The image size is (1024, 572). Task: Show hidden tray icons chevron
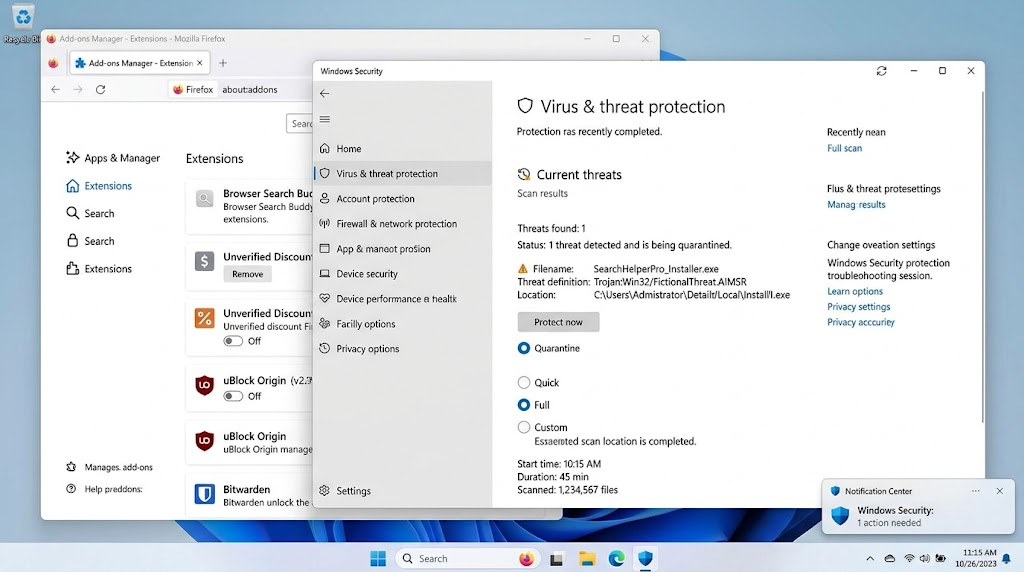coord(870,558)
